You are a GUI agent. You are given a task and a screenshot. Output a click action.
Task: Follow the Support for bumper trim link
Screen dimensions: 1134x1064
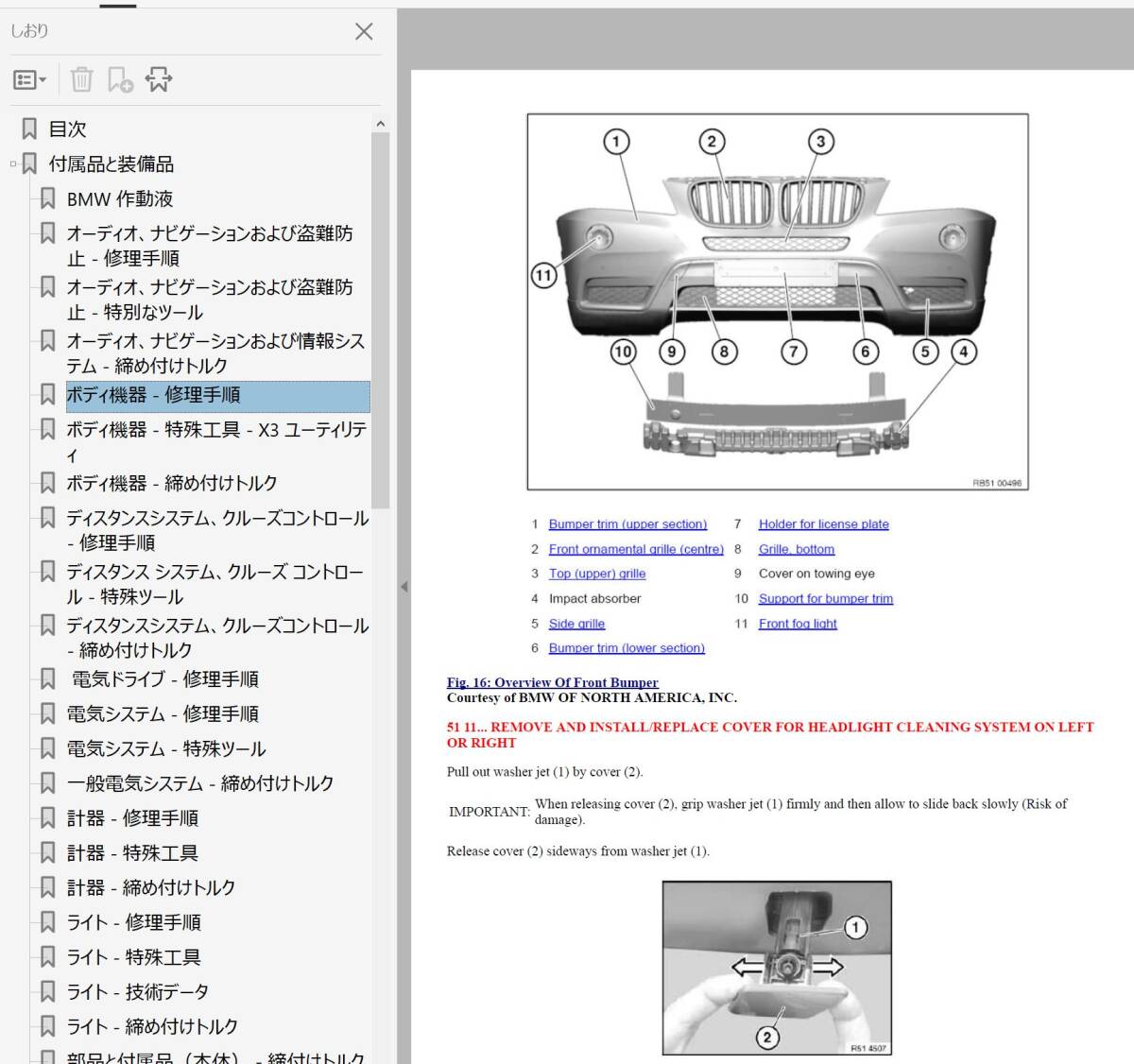point(825,599)
